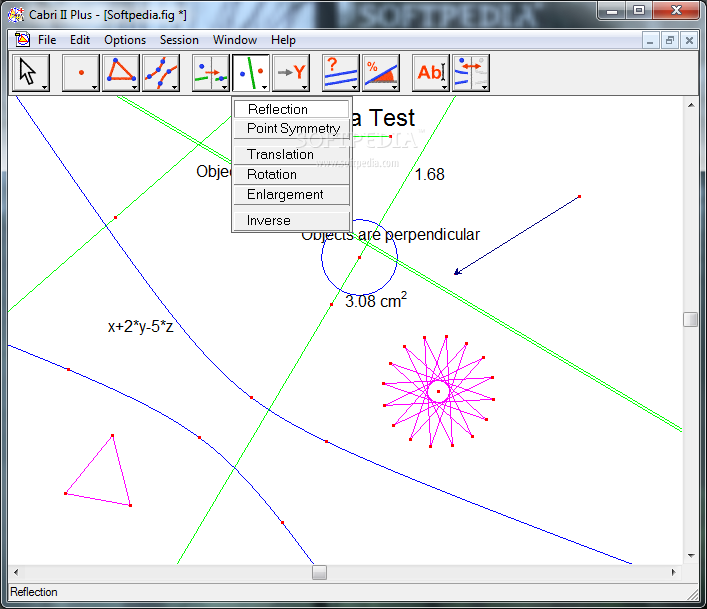This screenshot has width=707, height=609.
Task: Open the Macro arrow-Y tool
Action: 291,72
